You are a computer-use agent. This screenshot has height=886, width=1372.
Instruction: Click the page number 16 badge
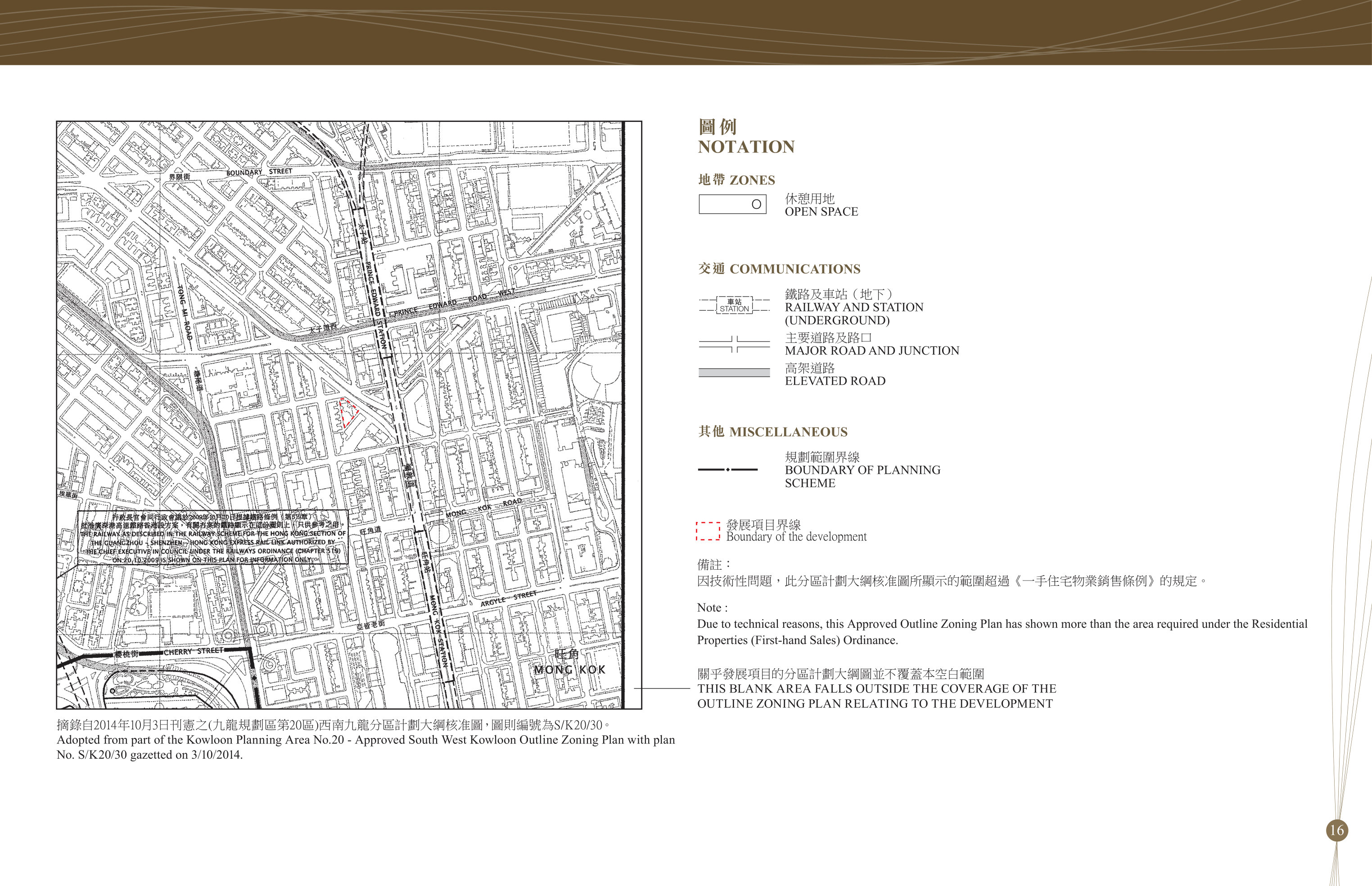1336,830
